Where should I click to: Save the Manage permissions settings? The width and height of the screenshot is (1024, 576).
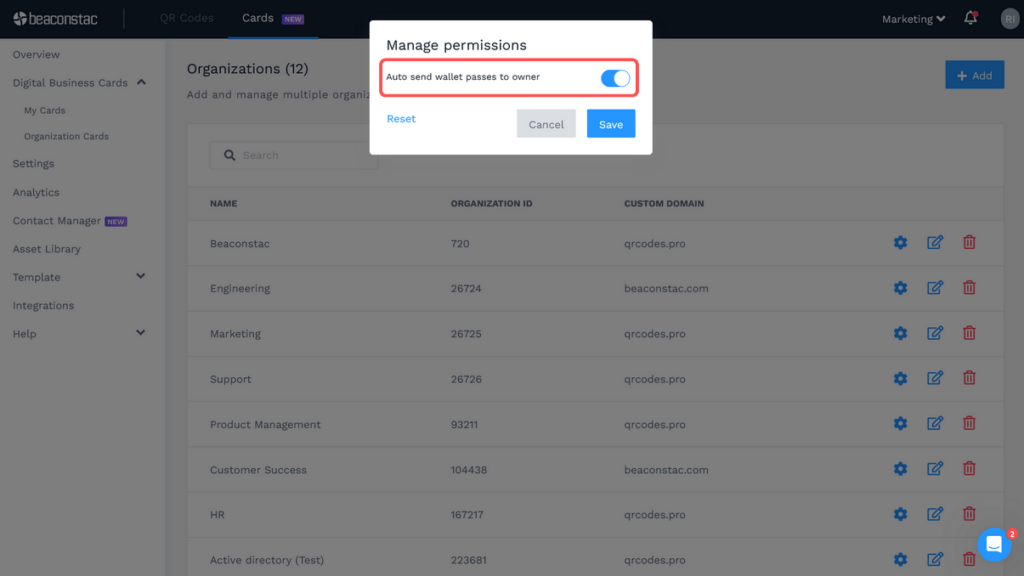pos(610,123)
